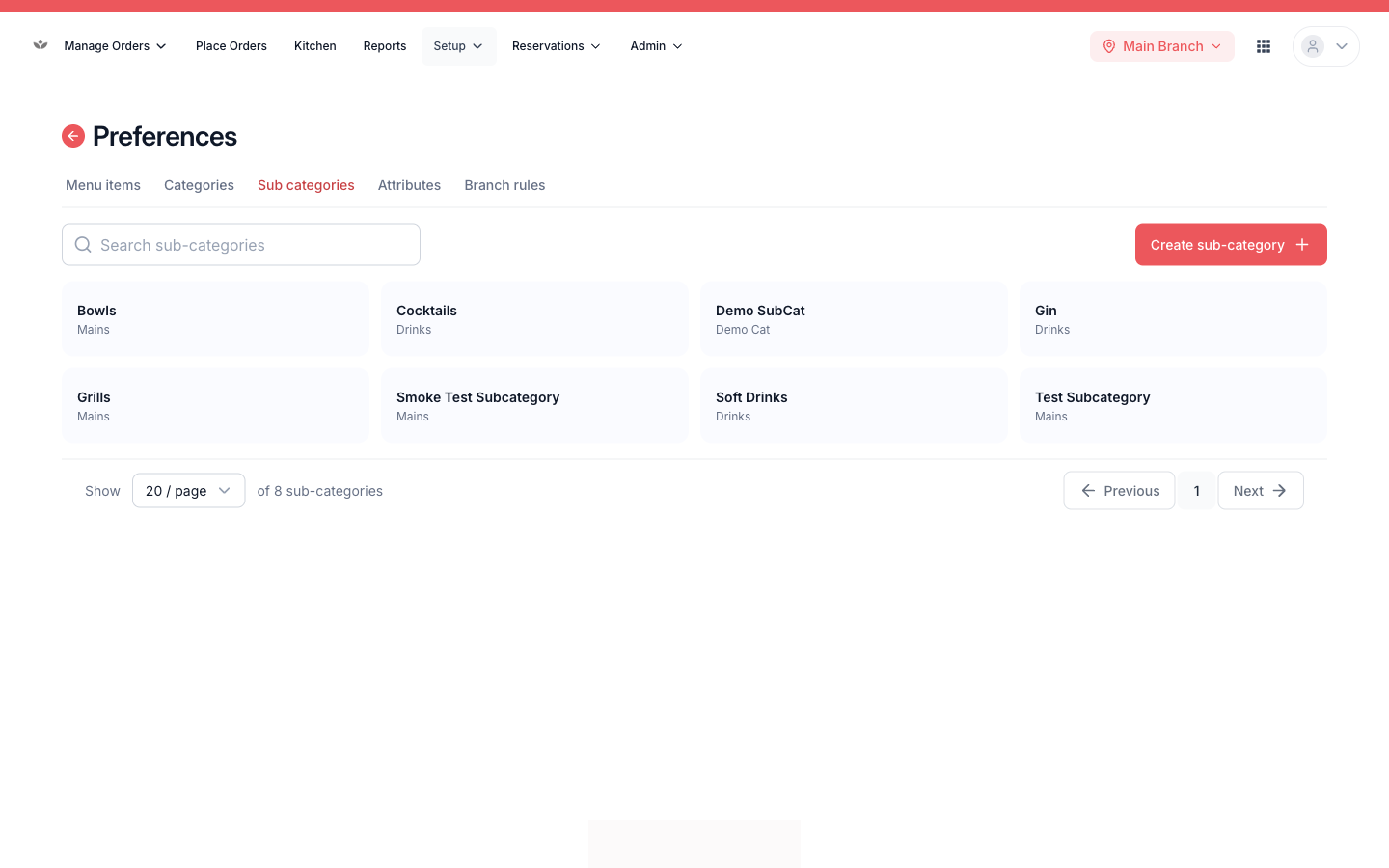
Task: Expand the Setup dropdown menu
Action: (x=459, y=46)
